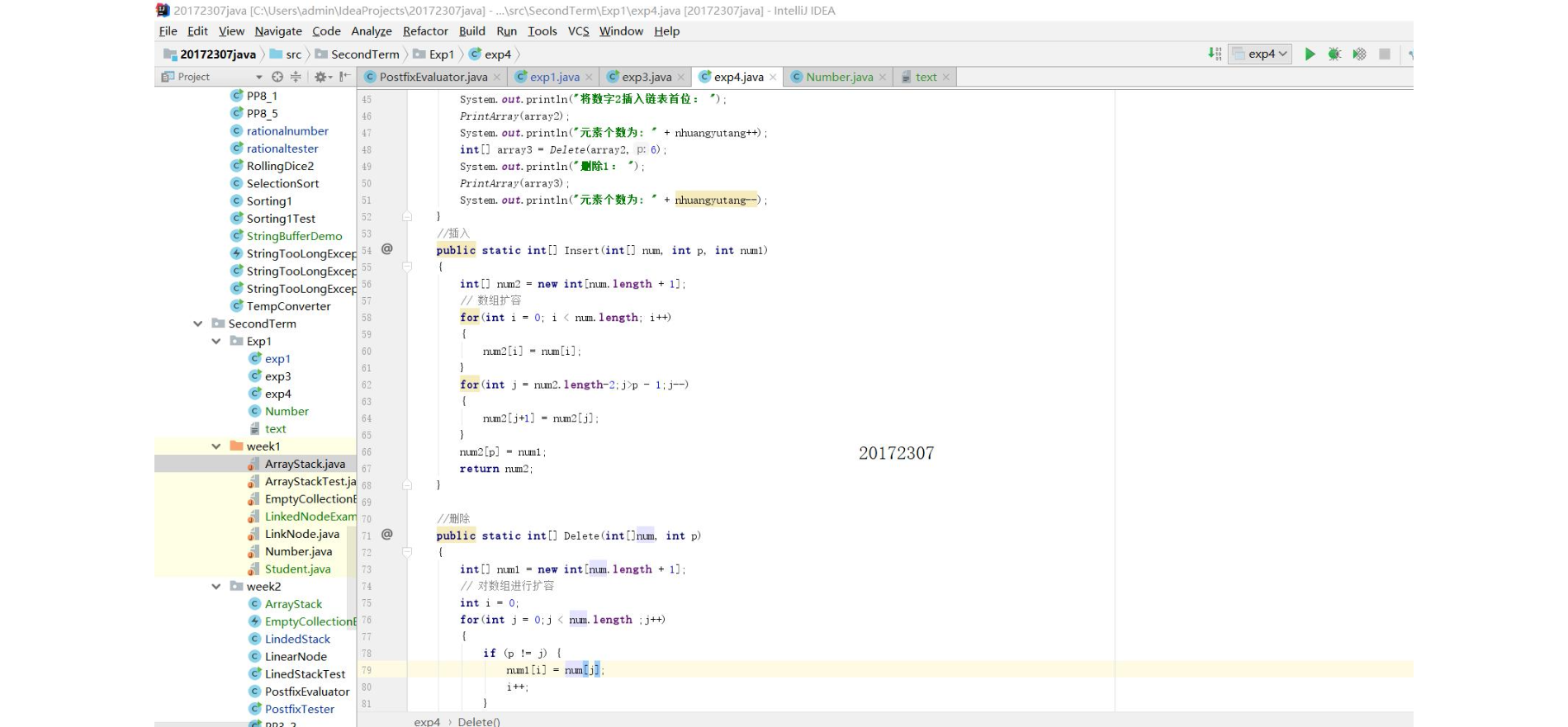Close the exp1.java tab
The width and height of the screenshot is (1568, 727).
[589, 78]
